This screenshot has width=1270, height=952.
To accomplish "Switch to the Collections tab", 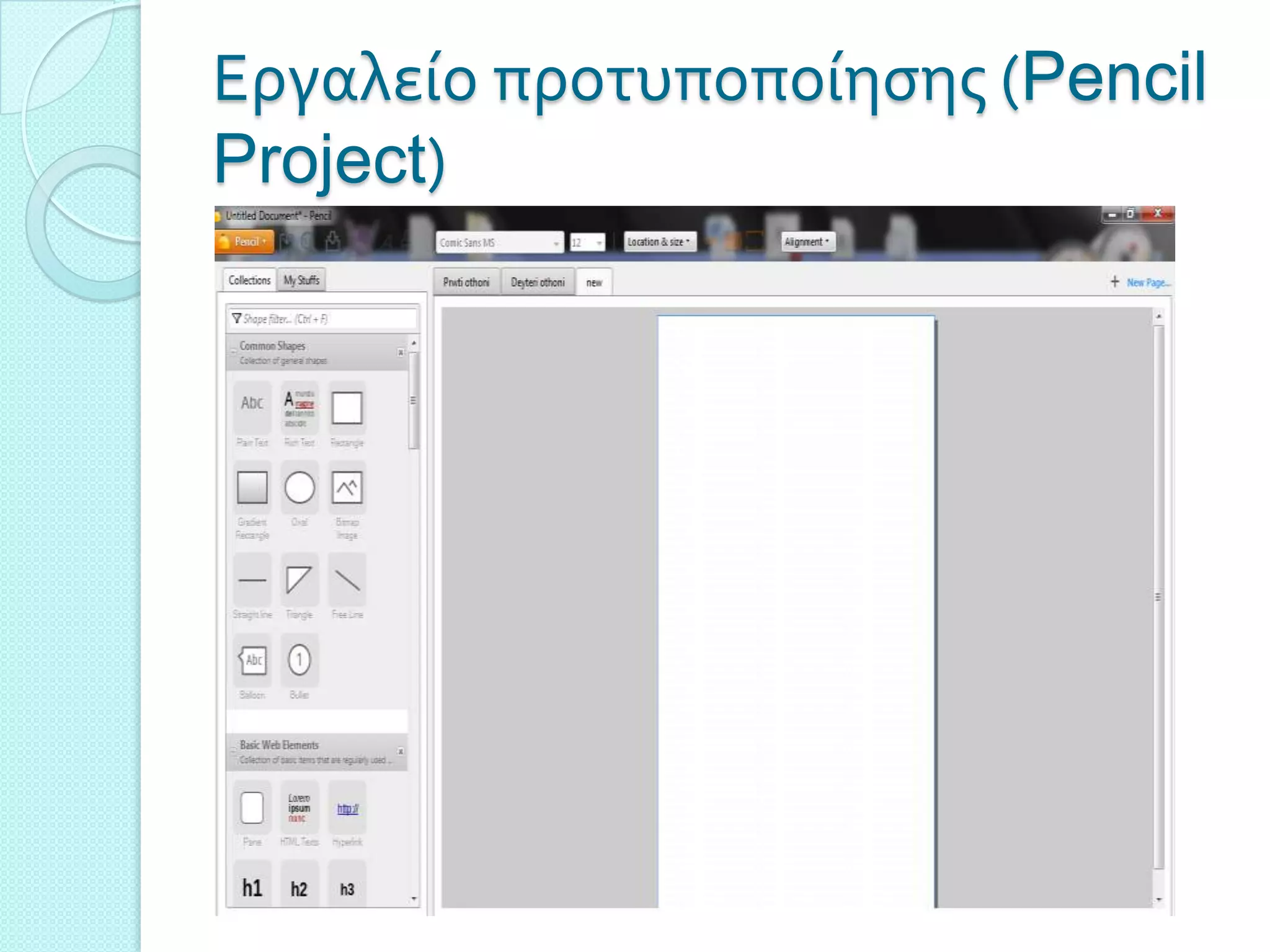I will tap(249, 280).
